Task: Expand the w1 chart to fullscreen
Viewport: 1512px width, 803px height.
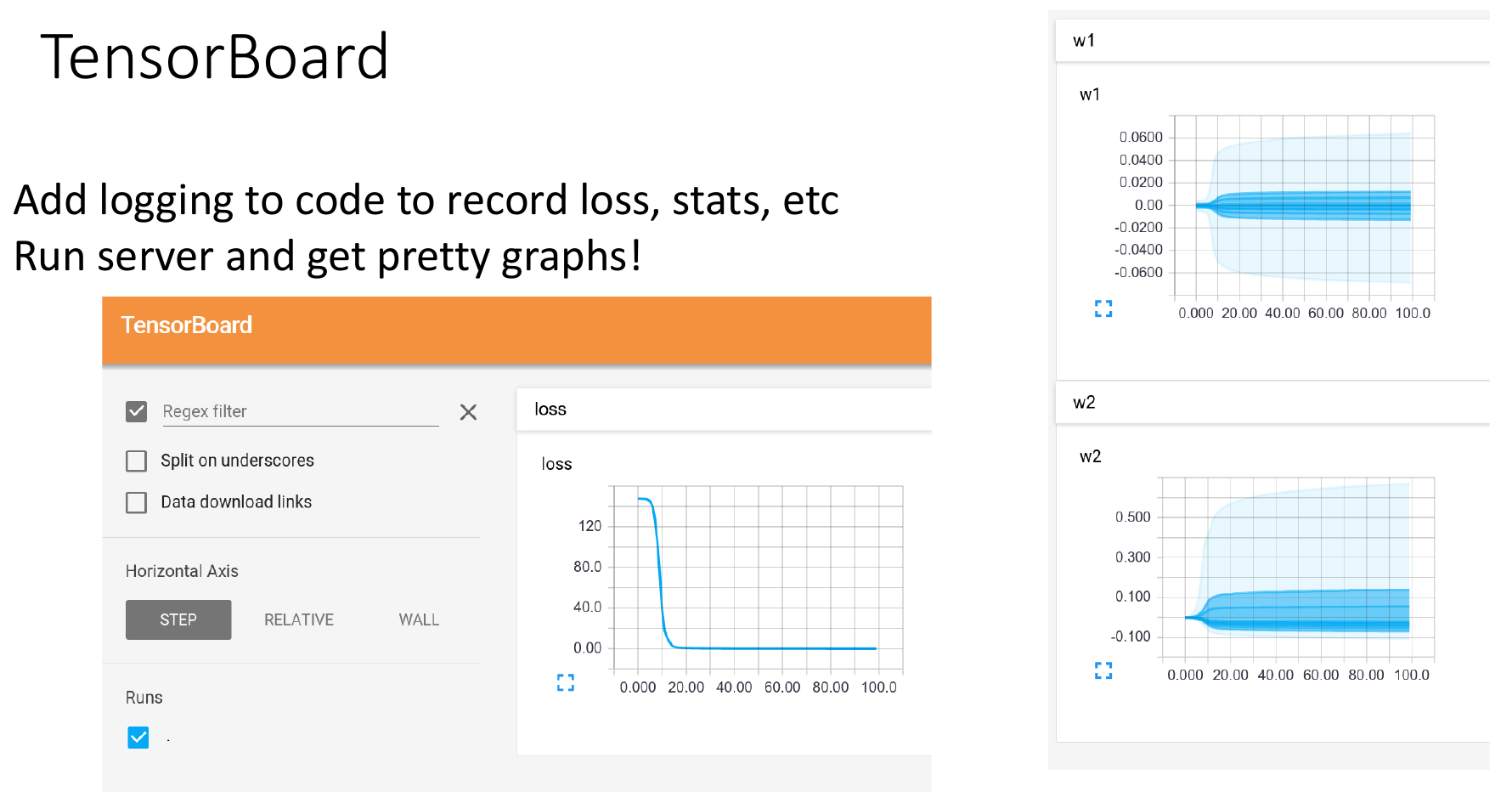Action: pos(1103,308)
